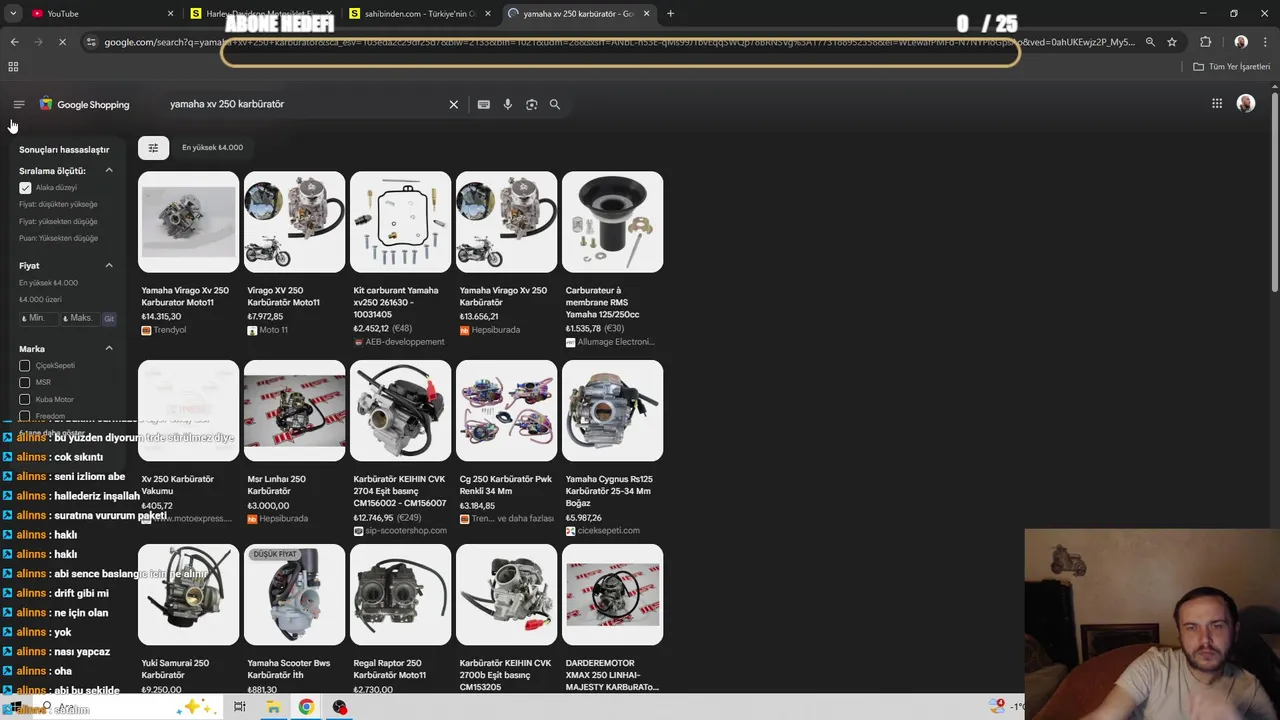Check the MSR brand checkbox
This screenshot has height=720, width=1280.
coord(25,383)
